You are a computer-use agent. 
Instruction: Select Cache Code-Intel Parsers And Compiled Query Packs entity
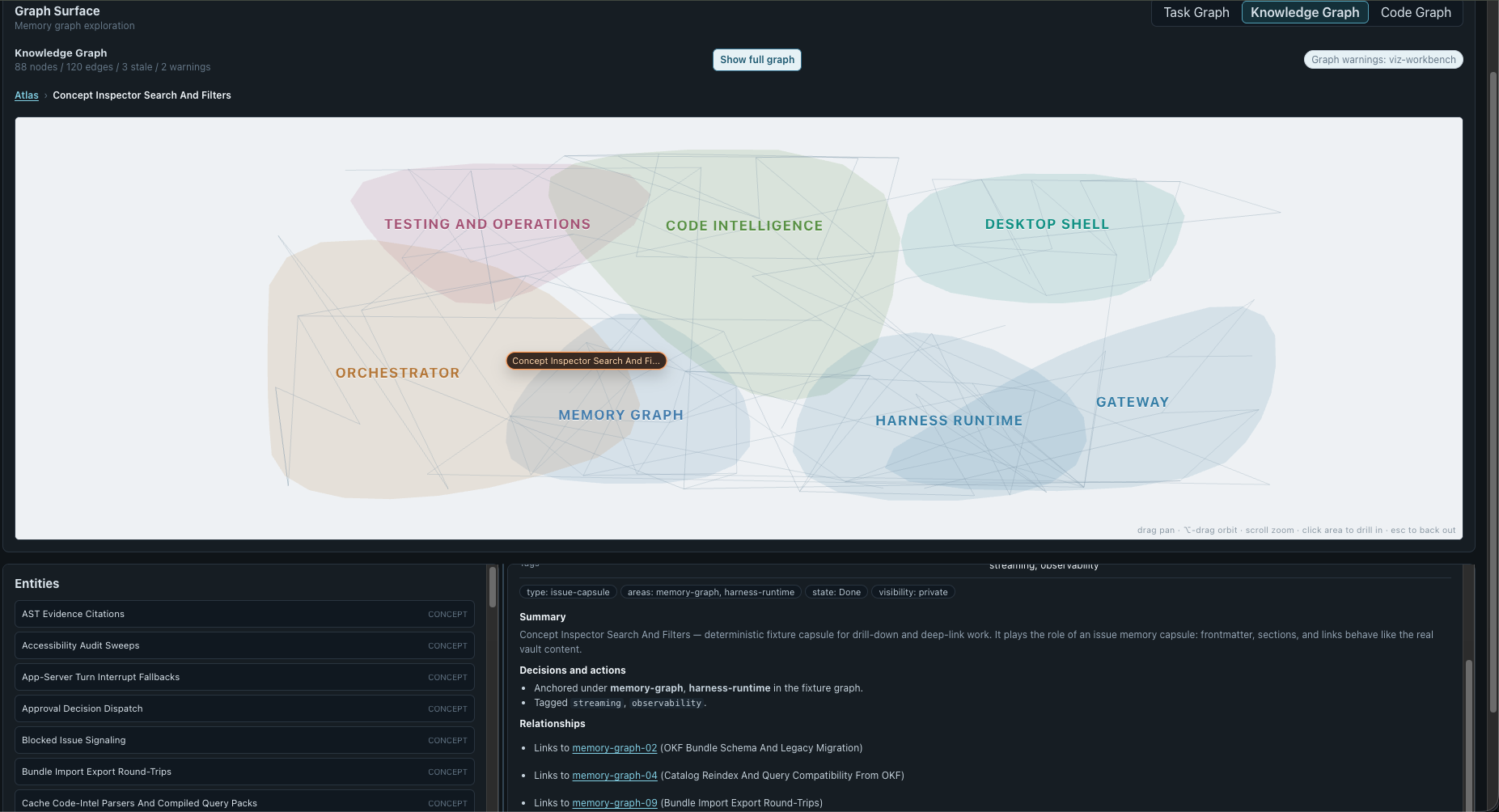pos(244,801)
